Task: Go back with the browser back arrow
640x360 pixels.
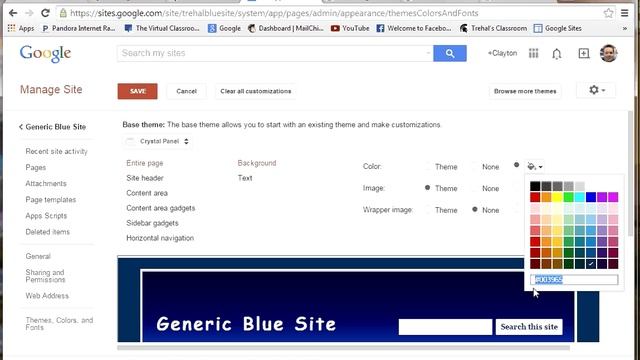Action: coord(13,13)
